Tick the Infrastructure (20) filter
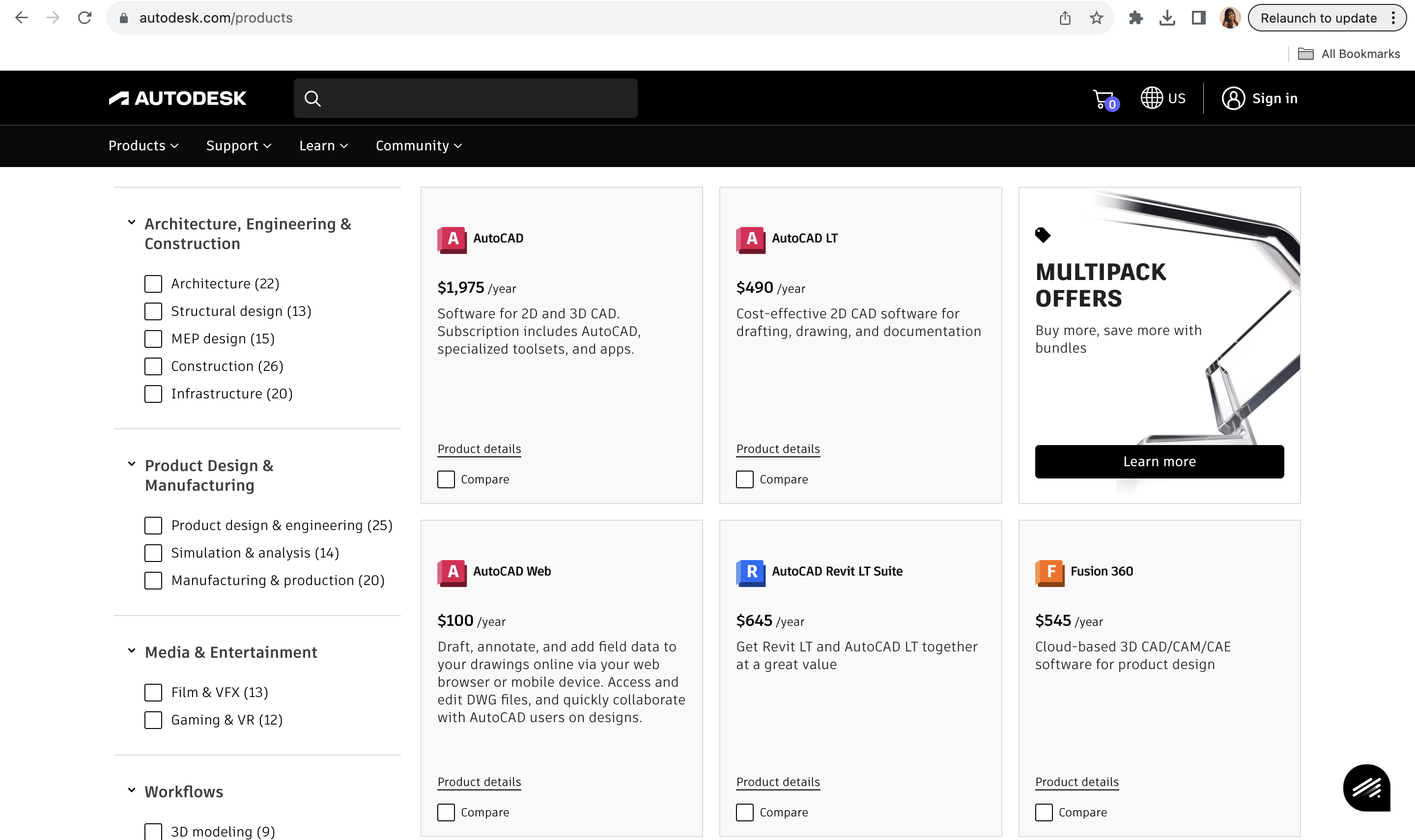Image resolution: width=1415 pixels, height=840 pixels. [153, 393]
